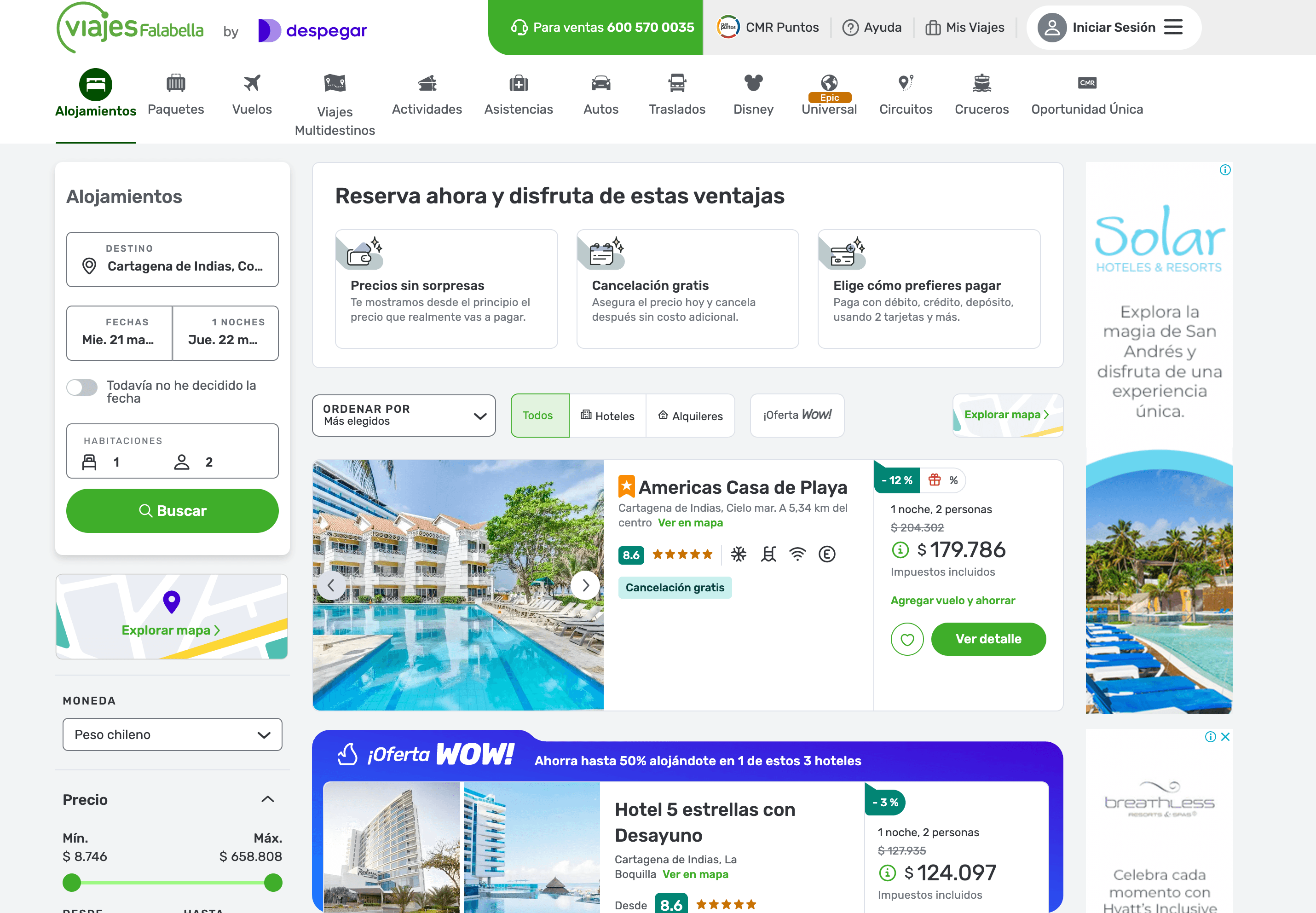
Task: Open the 'Ordenar por' sort dropdown
Action: (x=403, y=415)
